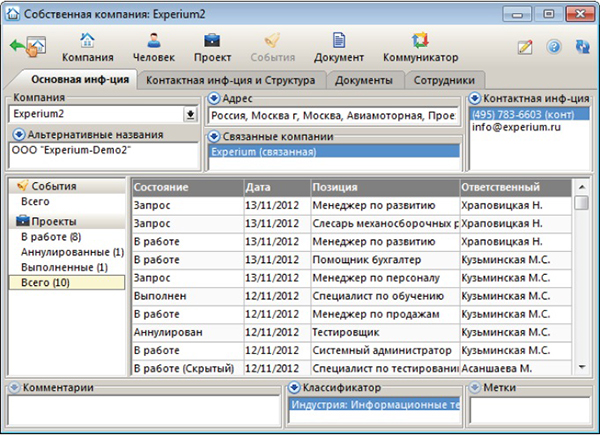Click the Метки field

(530, 411)
